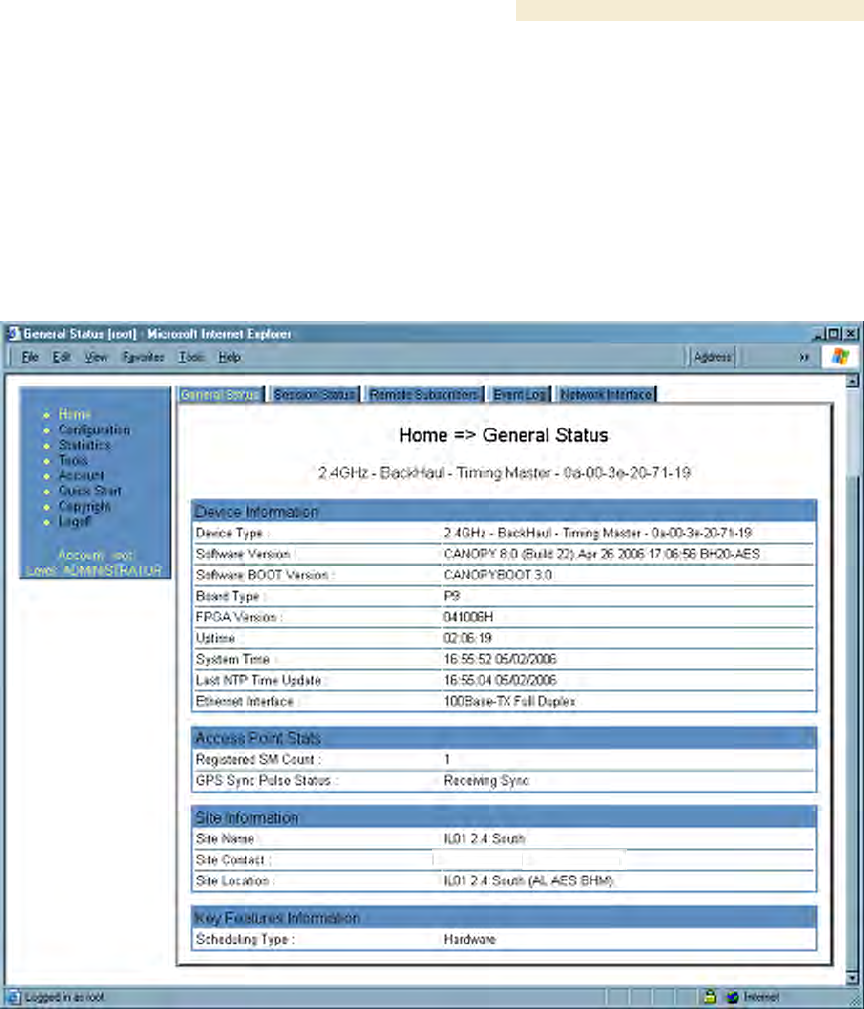
Task: Click the '100Base-TX Full Duplex' value
Action: [509, 701]
